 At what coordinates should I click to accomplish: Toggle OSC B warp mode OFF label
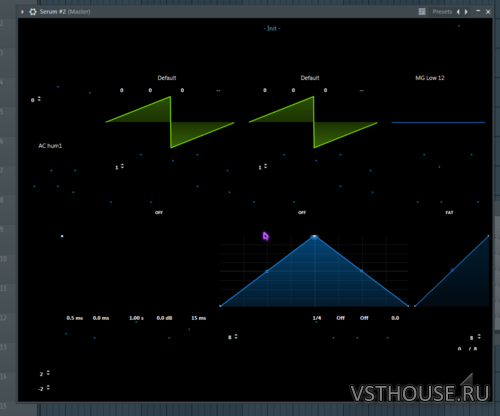302,212
